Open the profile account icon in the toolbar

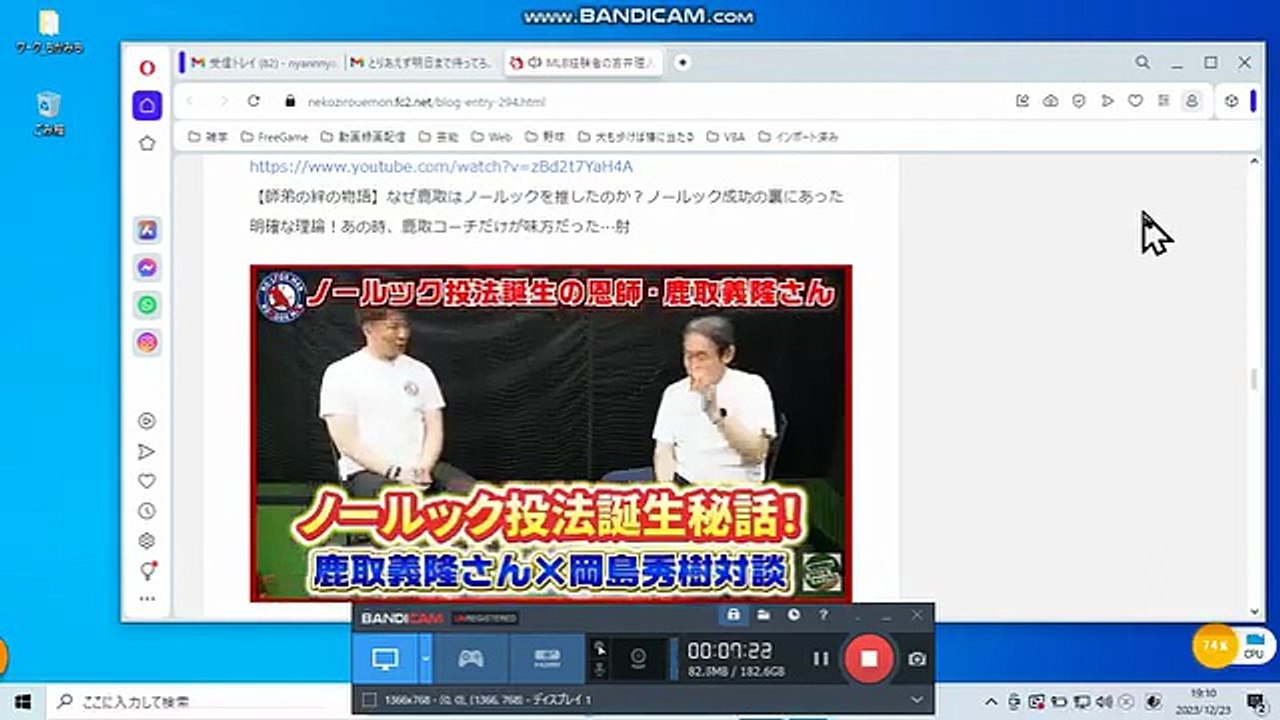(x=1191, y=101)
